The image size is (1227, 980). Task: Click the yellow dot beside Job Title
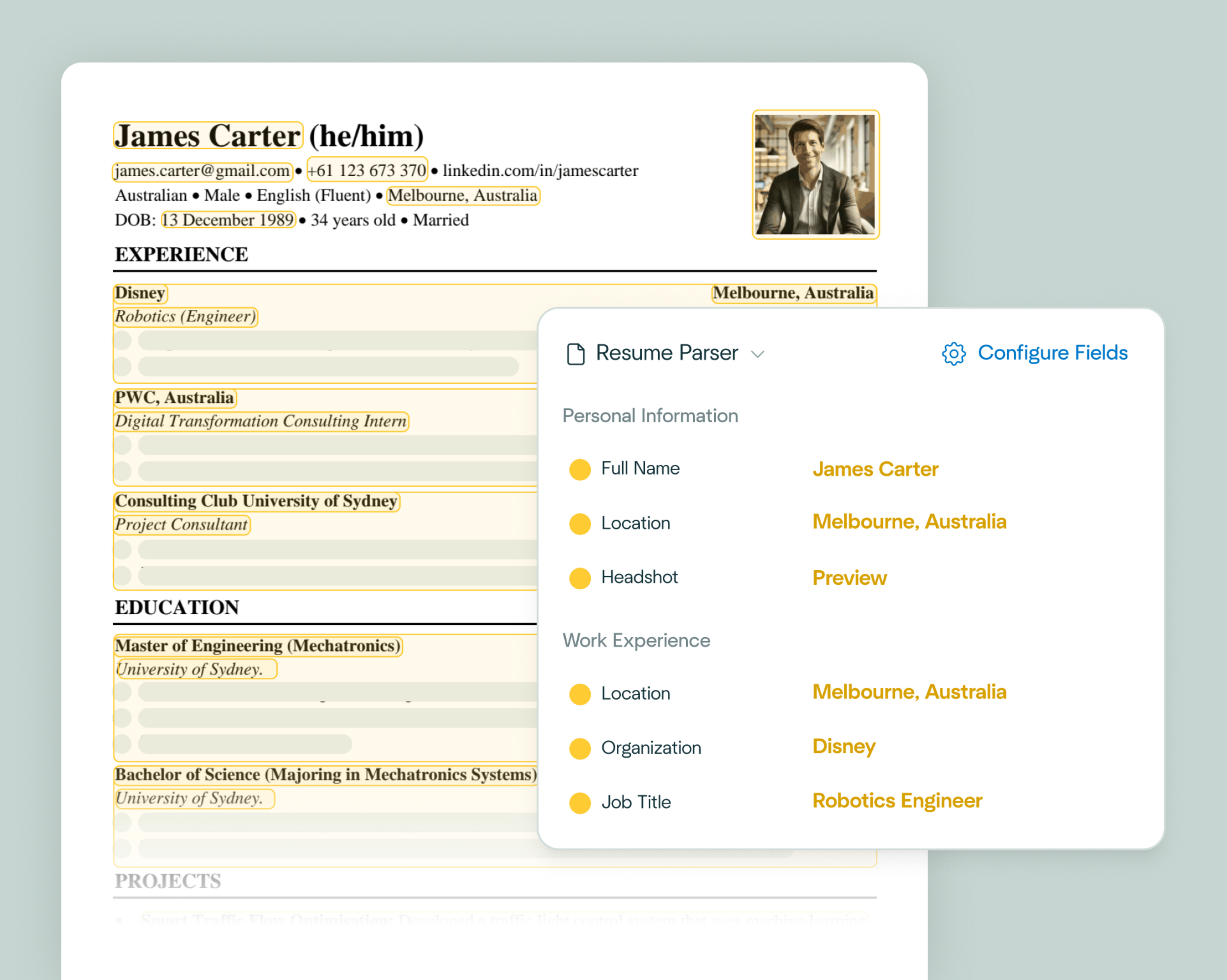(x=579, y=803)
